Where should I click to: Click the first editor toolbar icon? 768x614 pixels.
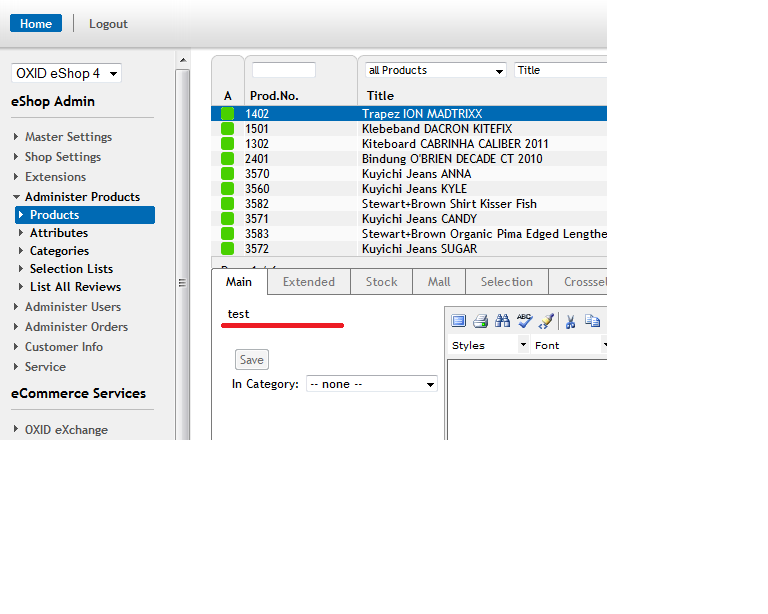tap(459, 321)
